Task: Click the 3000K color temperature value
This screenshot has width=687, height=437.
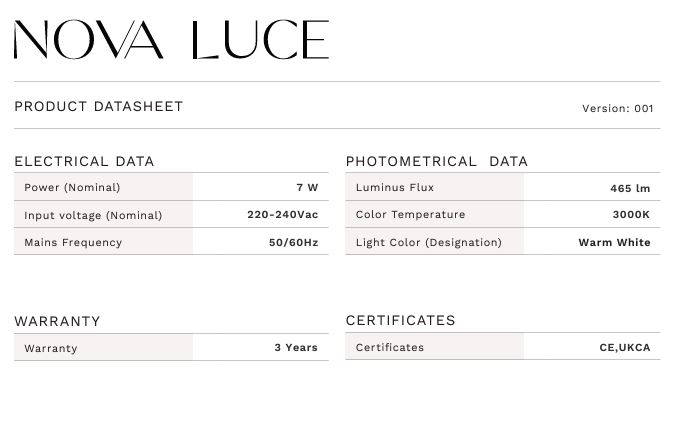Action: pos(631,214)
